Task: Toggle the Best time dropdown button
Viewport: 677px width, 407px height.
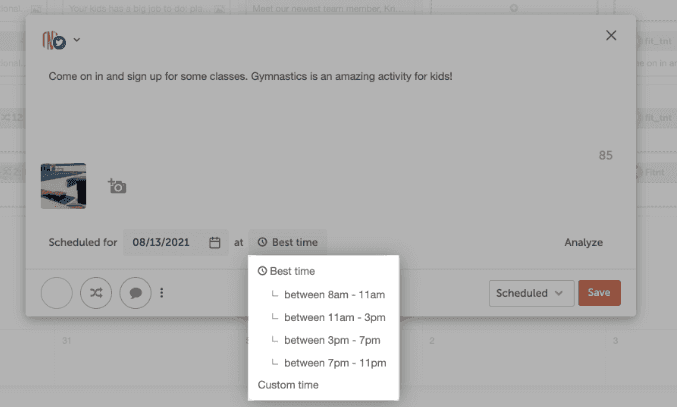Action: tap(287, 242)
